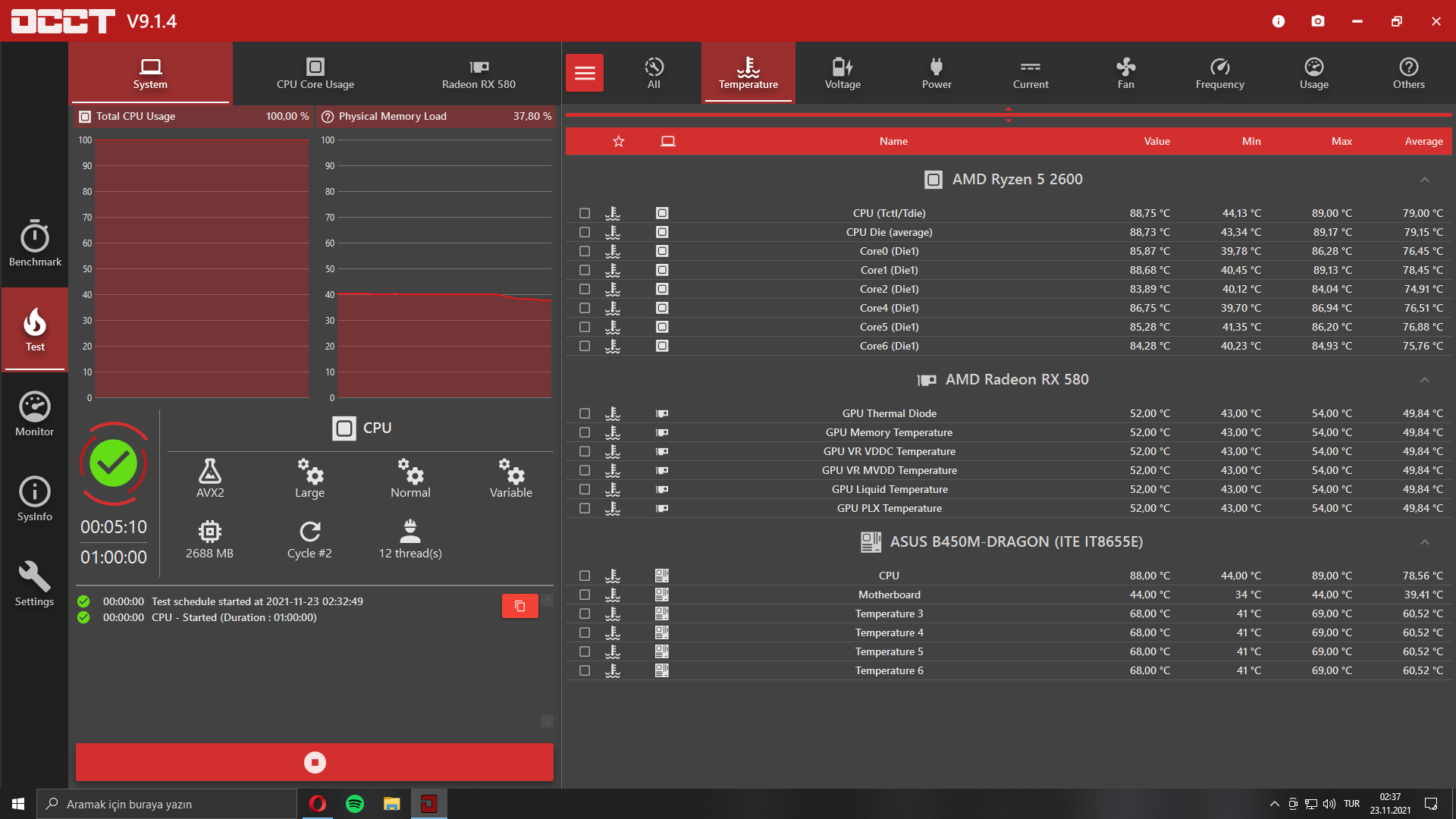Open Settings wrench icon in sidebar
The image size is (1456, 819).
35,584
